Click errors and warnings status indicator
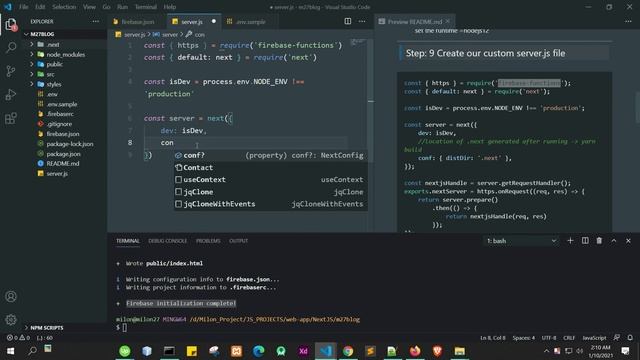640x360 pixels. (x=18, y=338)
